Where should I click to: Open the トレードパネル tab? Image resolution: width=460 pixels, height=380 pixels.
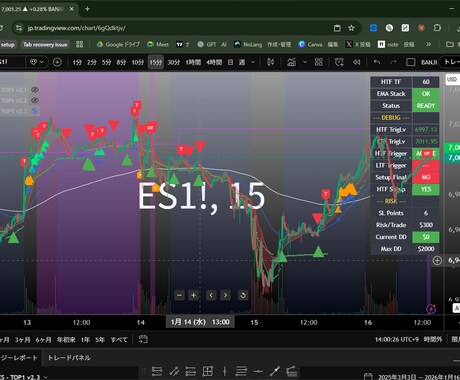coord(69,358)
